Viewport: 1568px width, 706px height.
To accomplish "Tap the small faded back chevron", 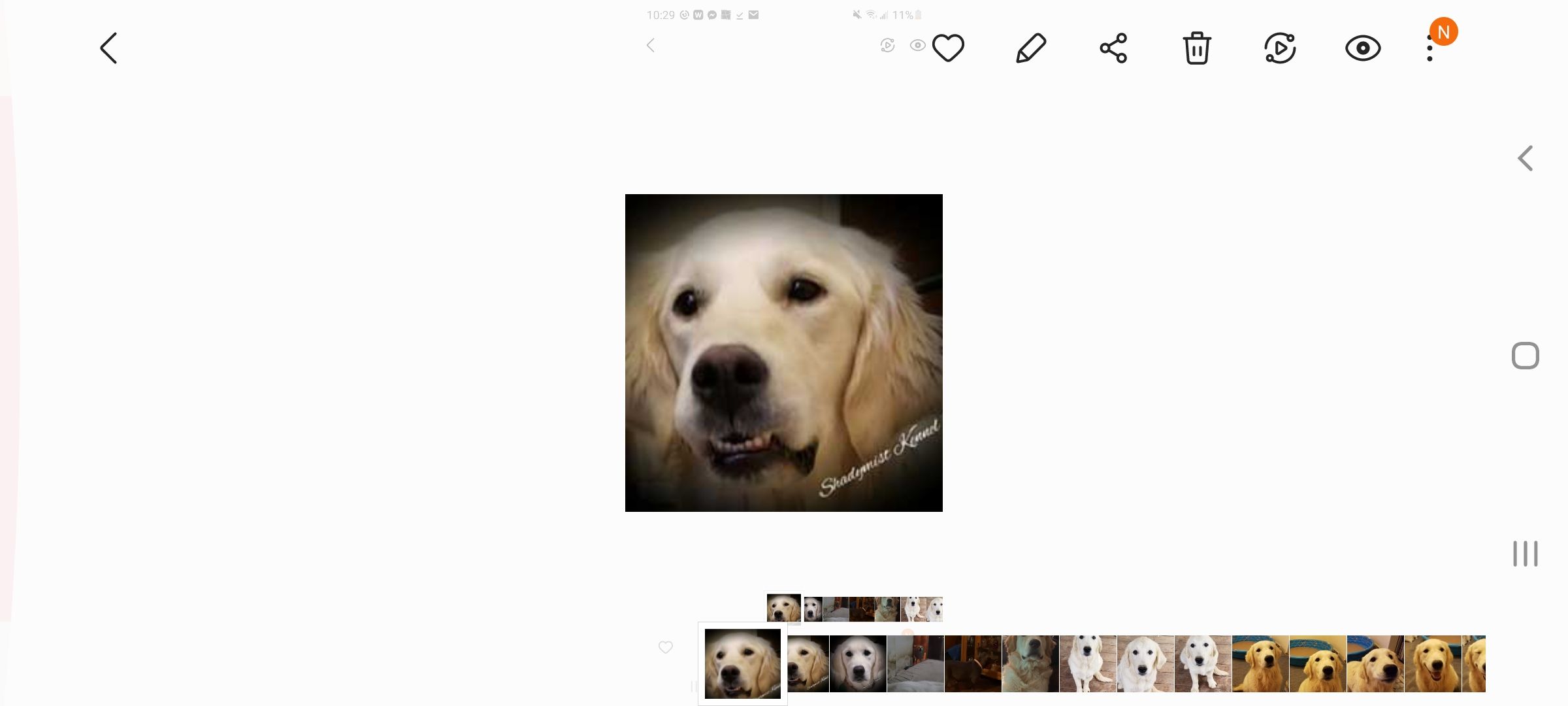I will 650,45.
